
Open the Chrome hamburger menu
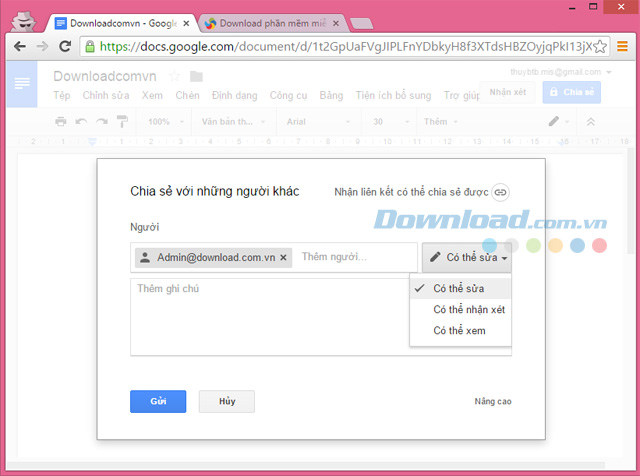[622, 47]
